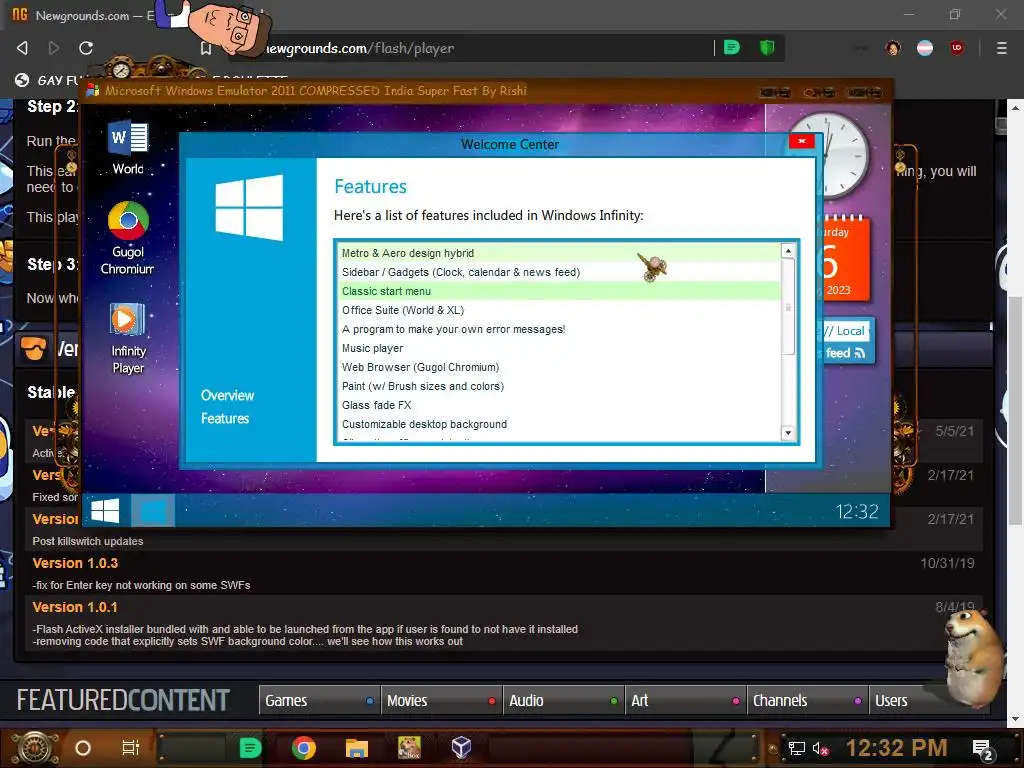Click the features list scrollbar thumb
This screenshot has width=1024, height=768.
coord(788,307)
